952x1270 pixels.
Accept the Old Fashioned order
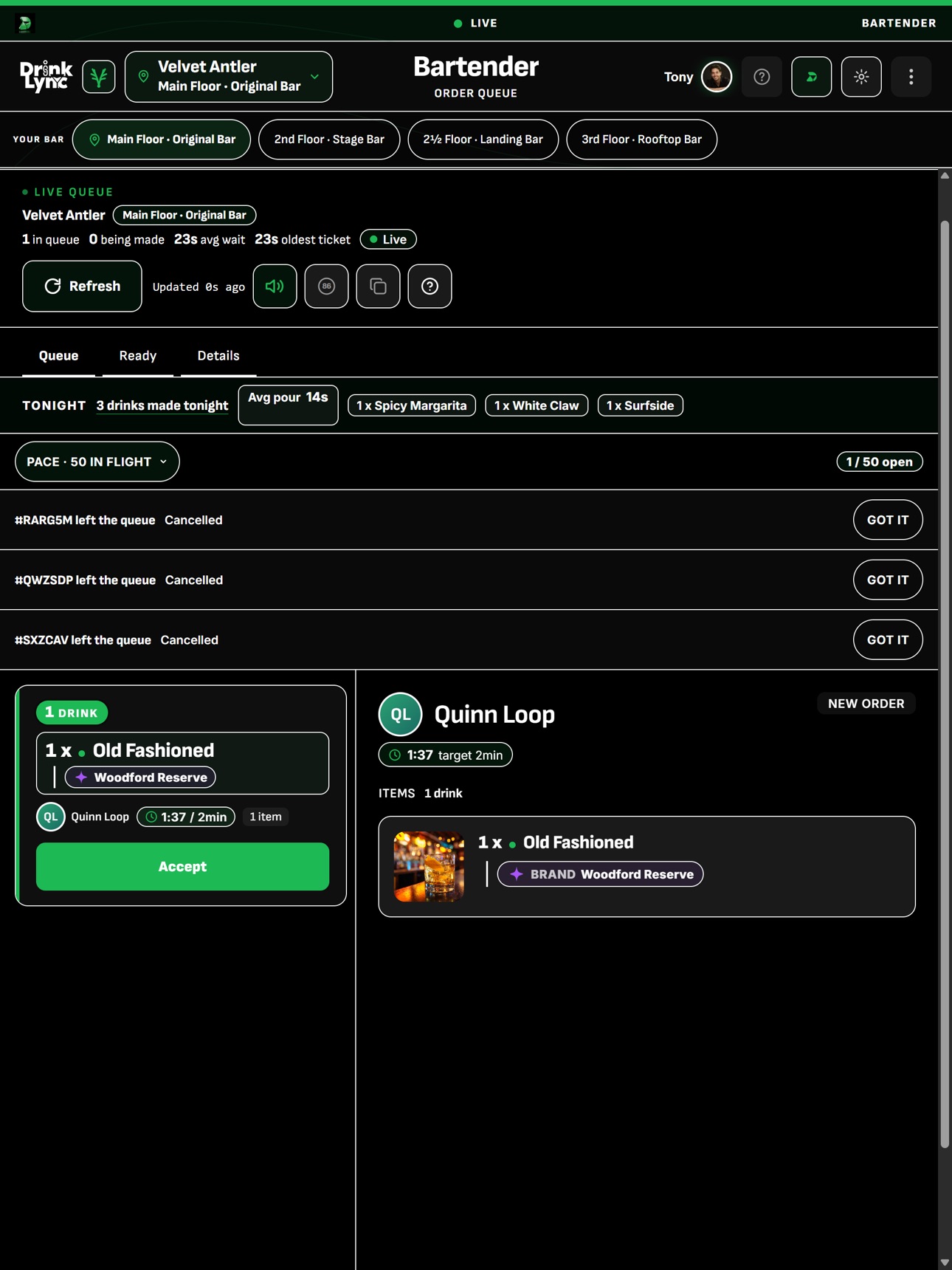point(182,866)
